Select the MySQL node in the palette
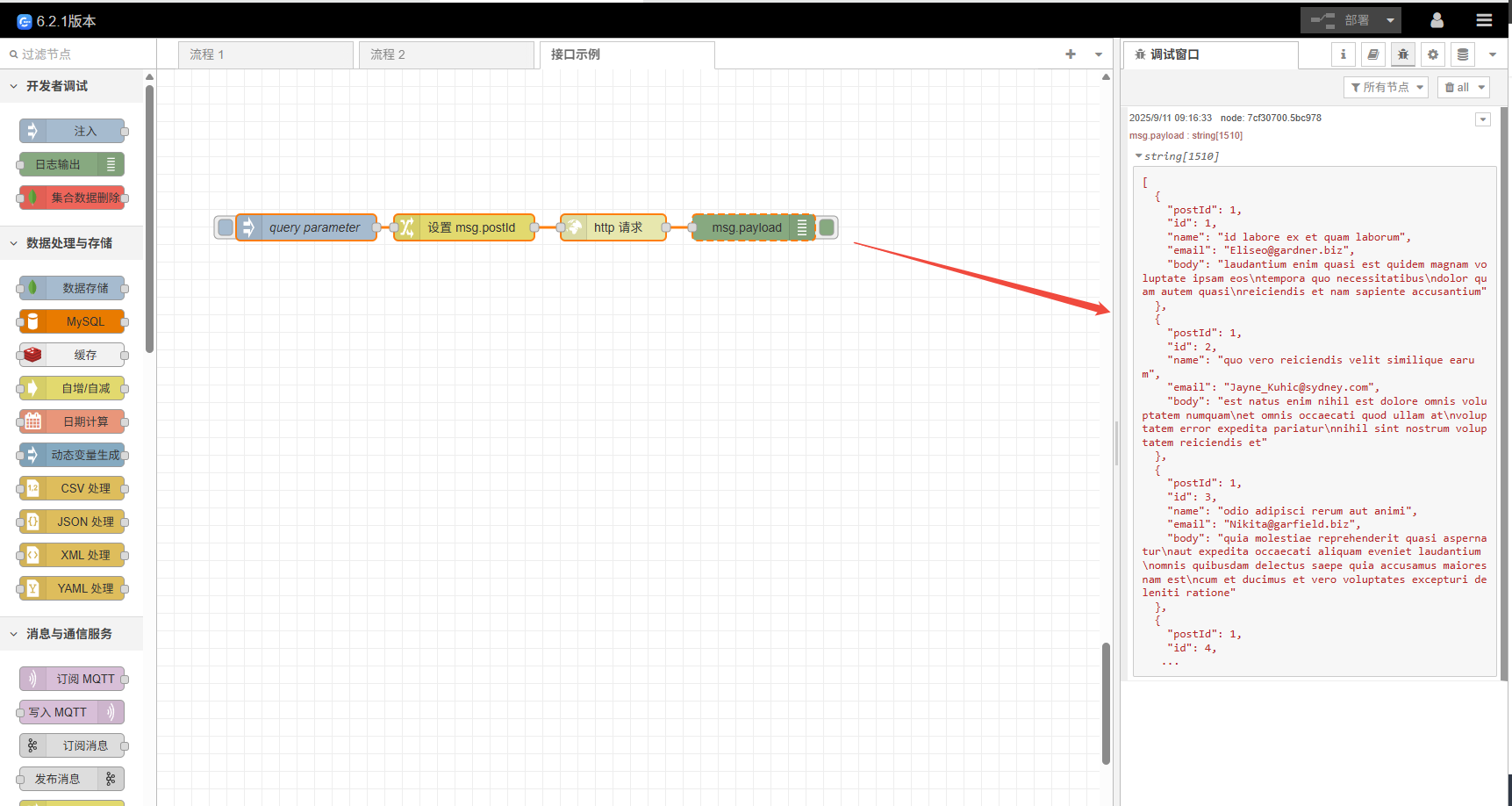Image resolution: width=1512 pixels, height=806 pixels. point(72,320)
